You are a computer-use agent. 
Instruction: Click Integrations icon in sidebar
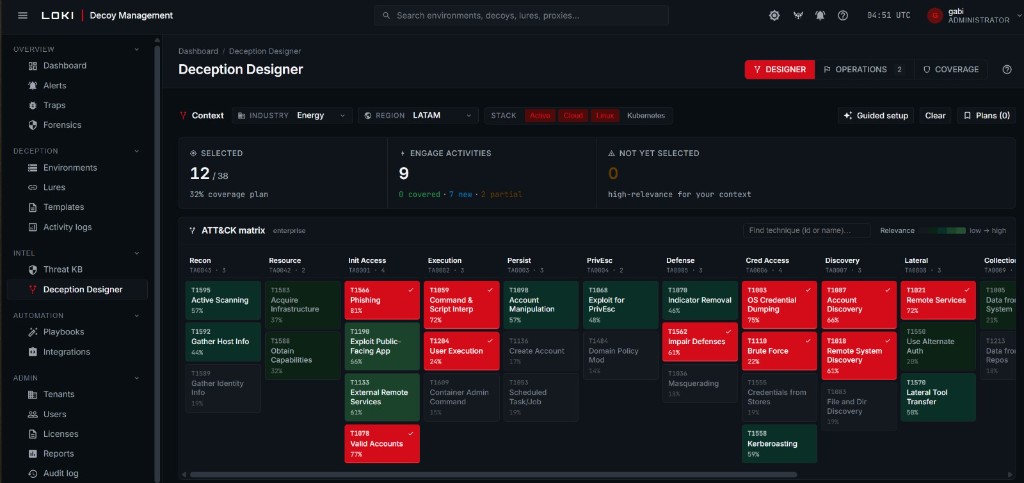coord(33,352)
